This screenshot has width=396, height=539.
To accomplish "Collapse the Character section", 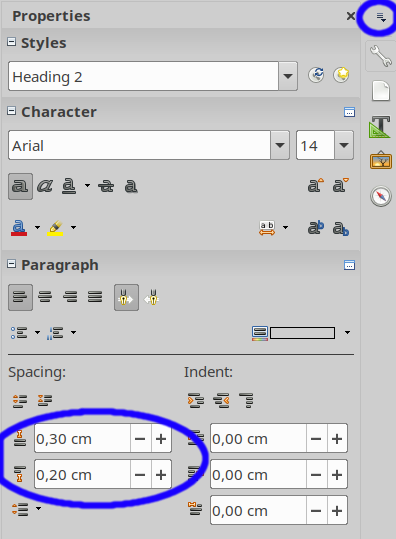I will [x=11, y=111].
